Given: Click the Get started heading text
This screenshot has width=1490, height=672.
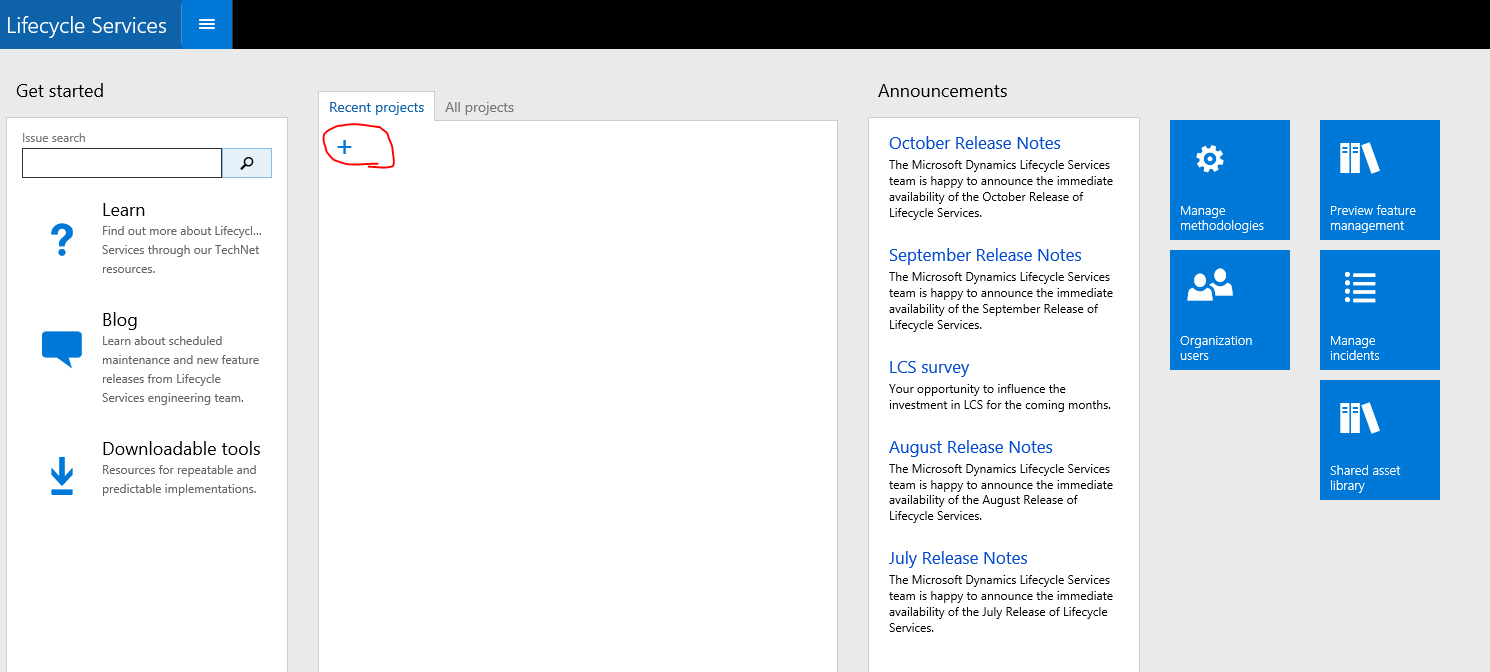Looking at the screenshot, I should point(60,91).
